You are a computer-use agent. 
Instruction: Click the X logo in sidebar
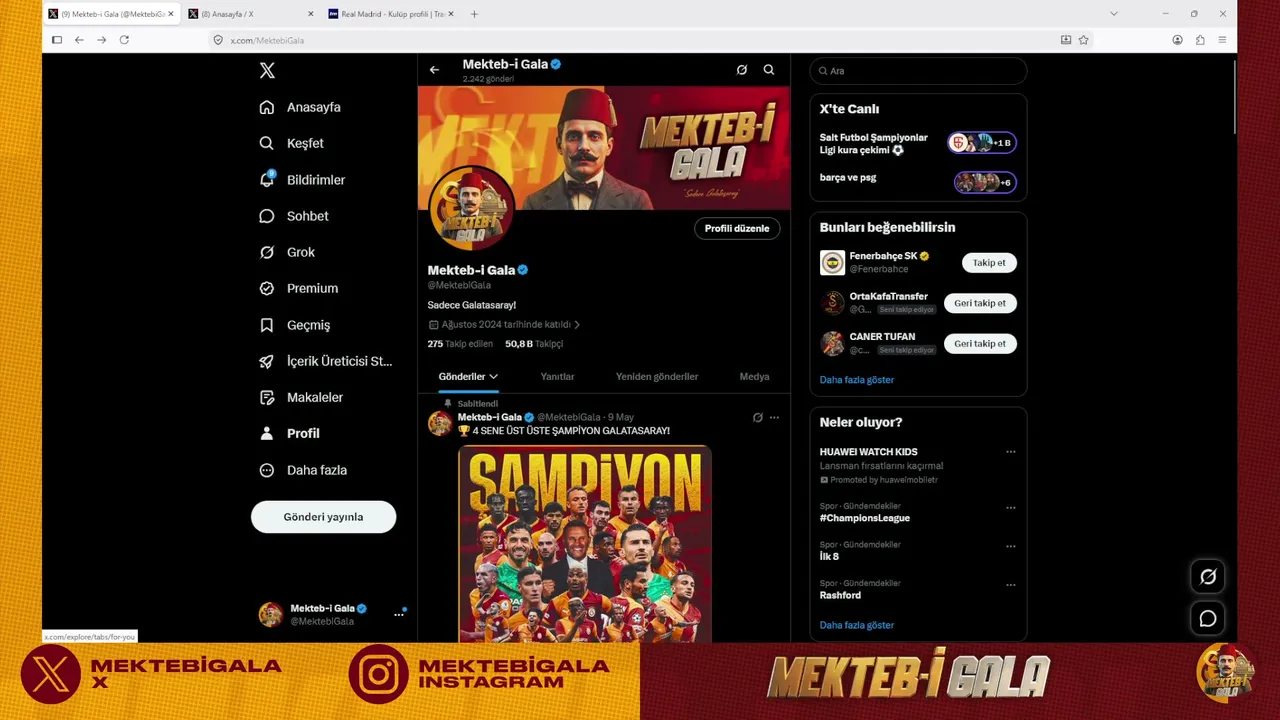pyautogui.click(x=267, y=71)
